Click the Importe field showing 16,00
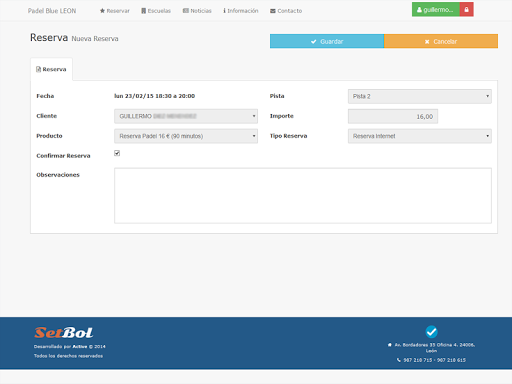 point(393,116)
